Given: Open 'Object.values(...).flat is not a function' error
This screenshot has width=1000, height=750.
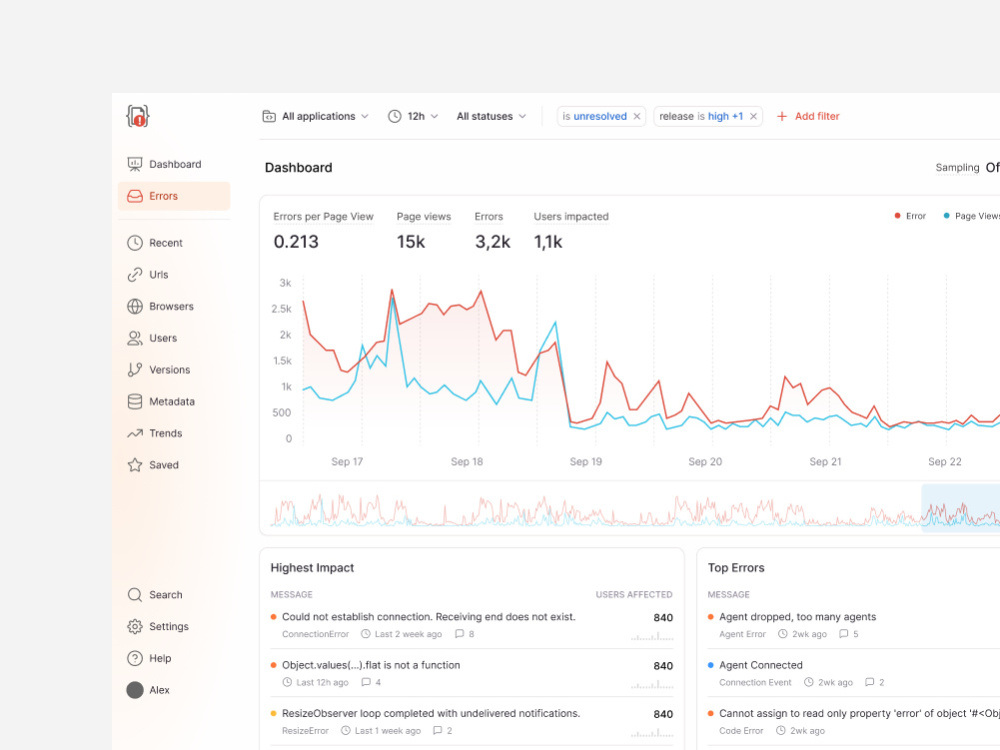Looking at the screenshot, I should point(371,665).
